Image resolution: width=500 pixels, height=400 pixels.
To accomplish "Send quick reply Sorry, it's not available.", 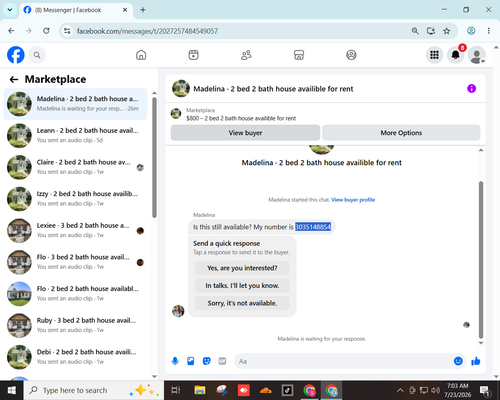I will pos(242,303).
